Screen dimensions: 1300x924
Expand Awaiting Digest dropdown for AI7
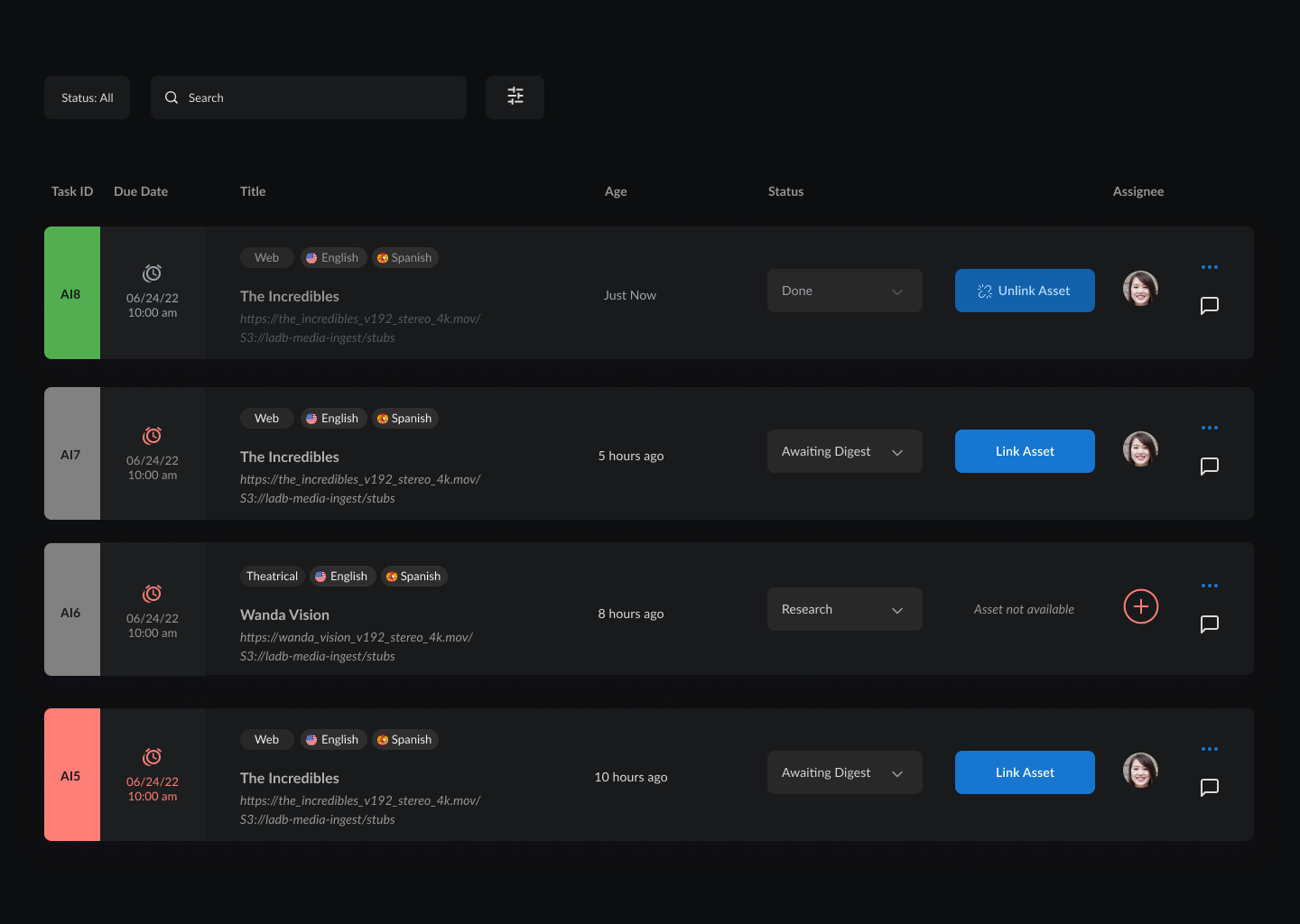tap(845, 451)
